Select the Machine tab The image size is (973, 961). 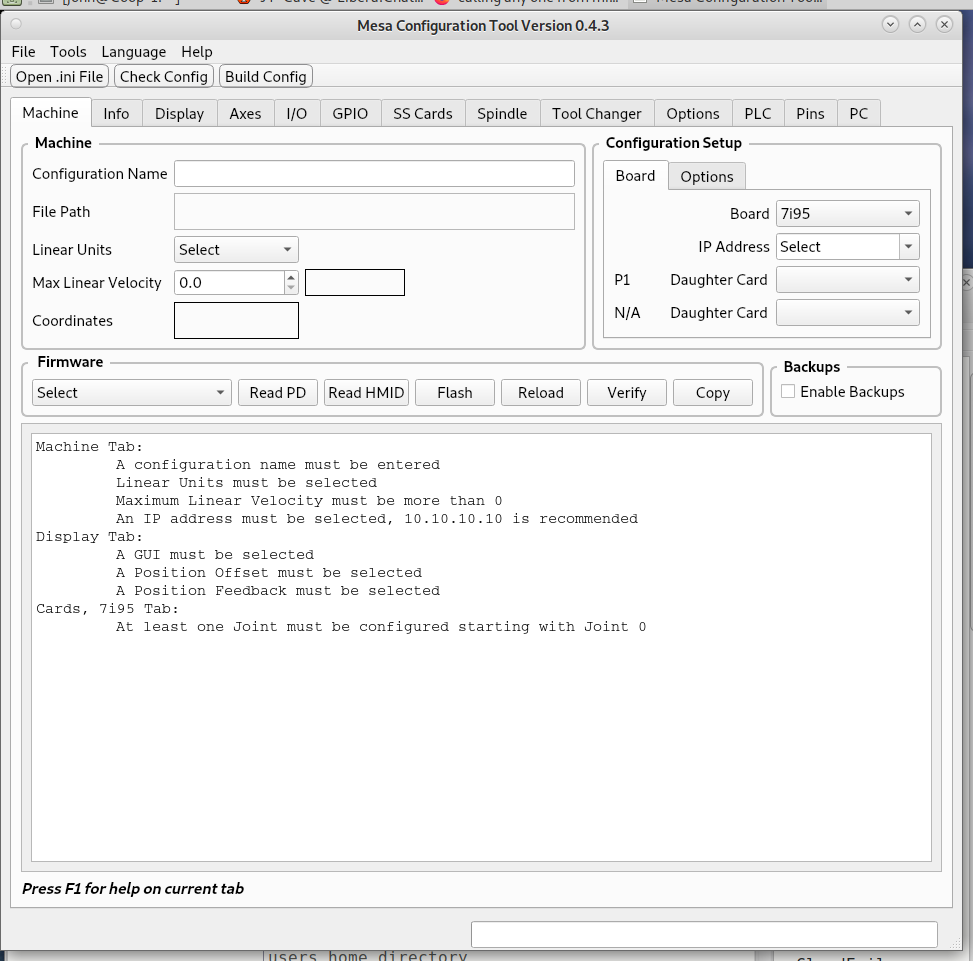pos(50,112)
